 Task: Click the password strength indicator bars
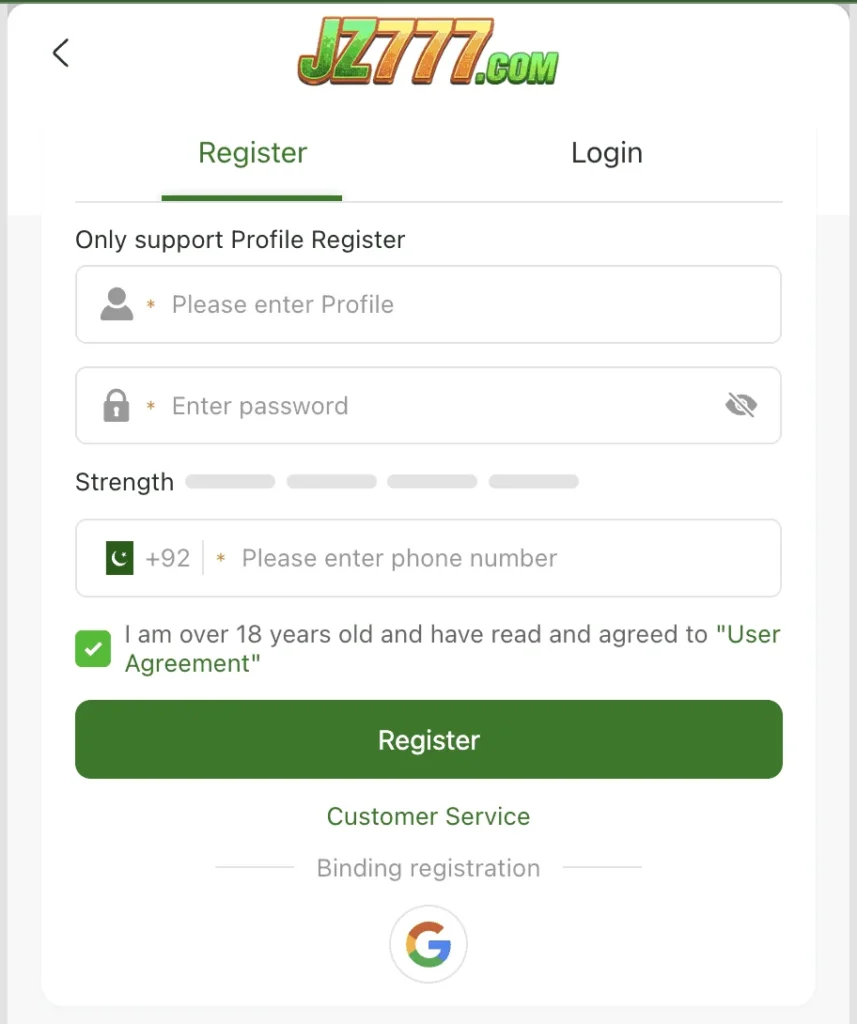tap(381, 482)
